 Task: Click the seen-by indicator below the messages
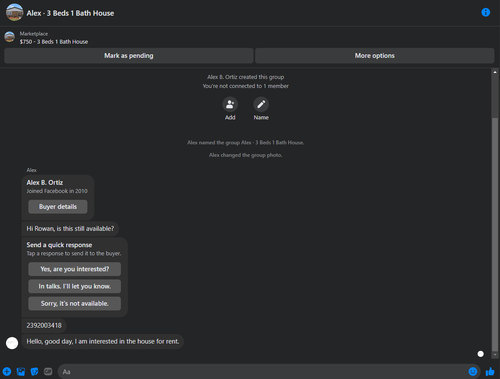tap(480, 354)
